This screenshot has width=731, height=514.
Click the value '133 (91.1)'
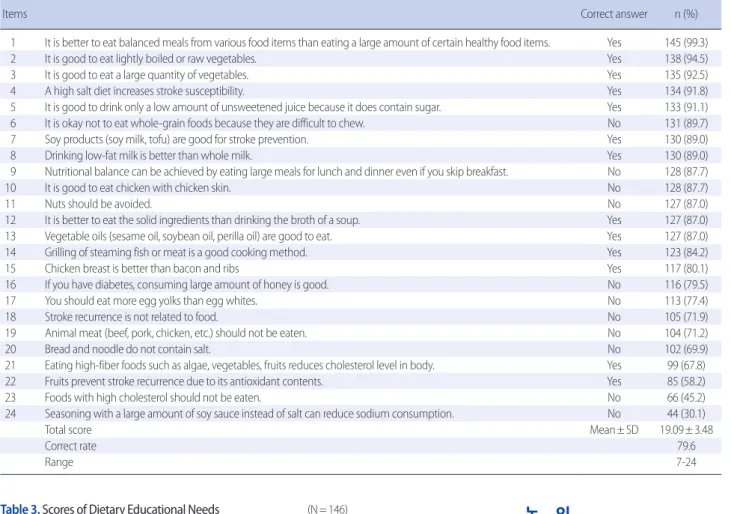[686, 107]
